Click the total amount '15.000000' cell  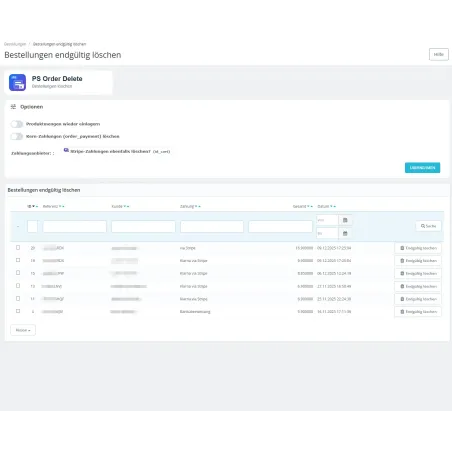[304, 248]
